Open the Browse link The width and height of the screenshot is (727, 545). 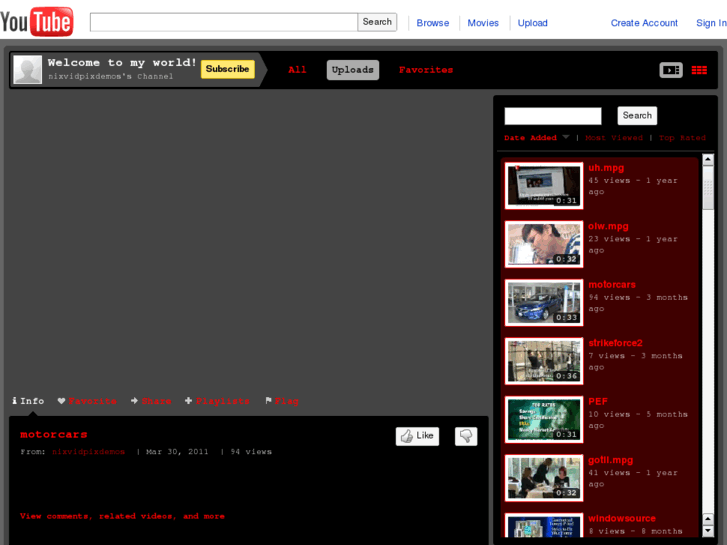pos(433,23)
